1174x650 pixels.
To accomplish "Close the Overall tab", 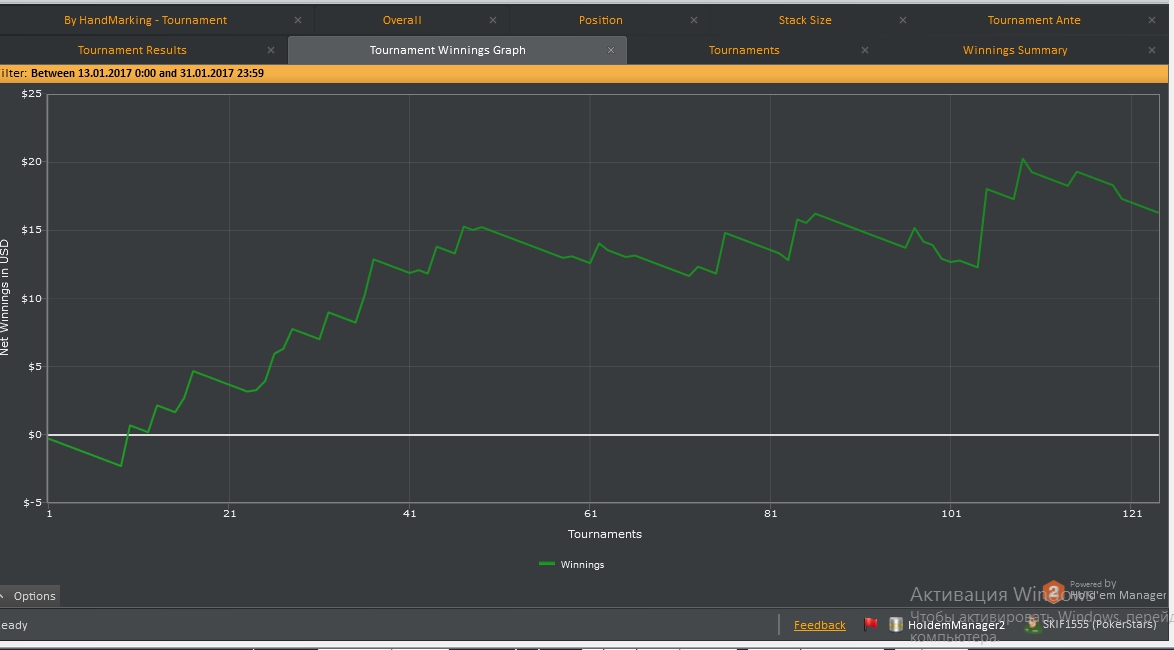I will pyautogui.click(x=493, y=20).
